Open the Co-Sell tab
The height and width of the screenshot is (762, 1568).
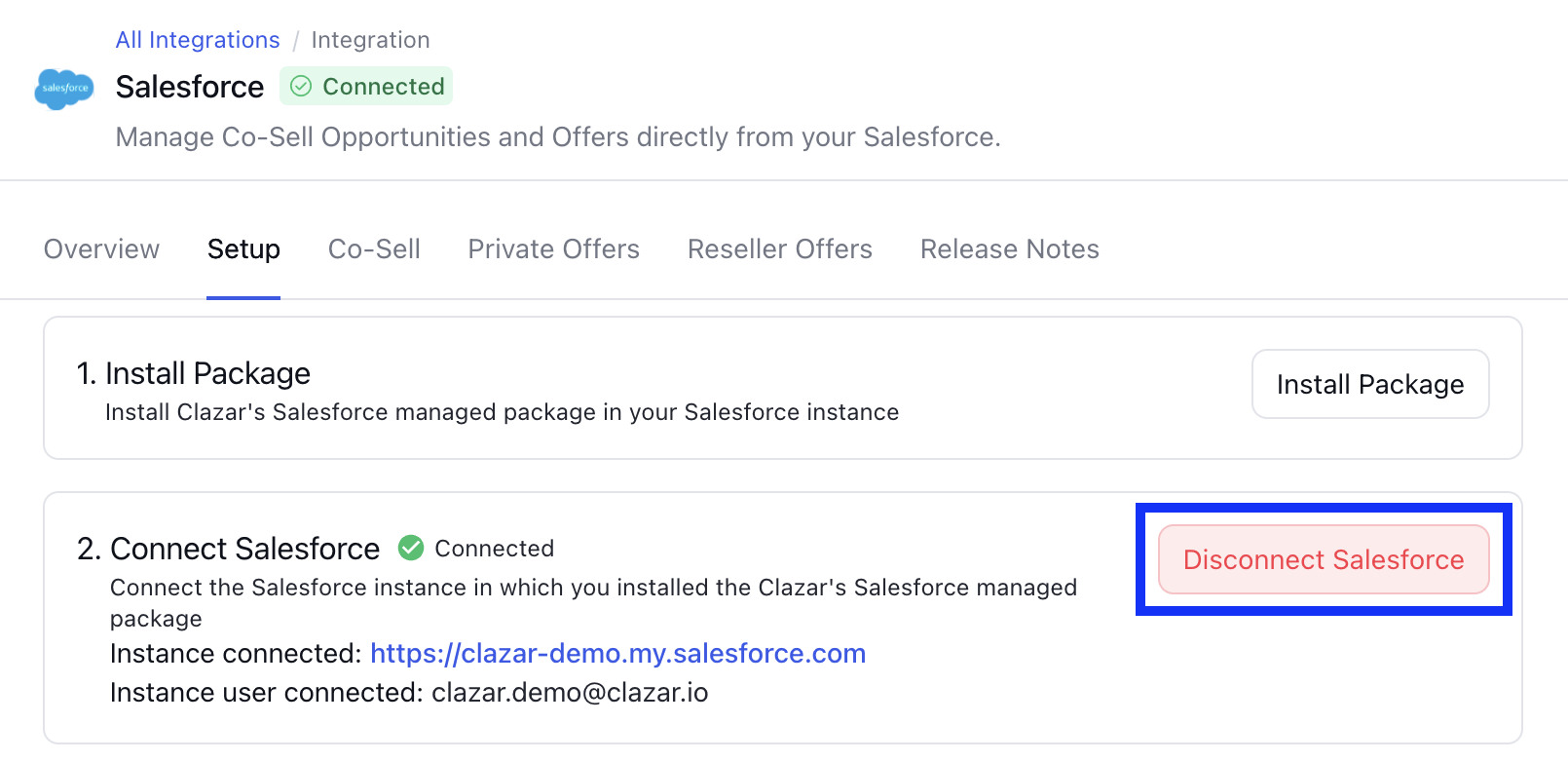point(374,249)
